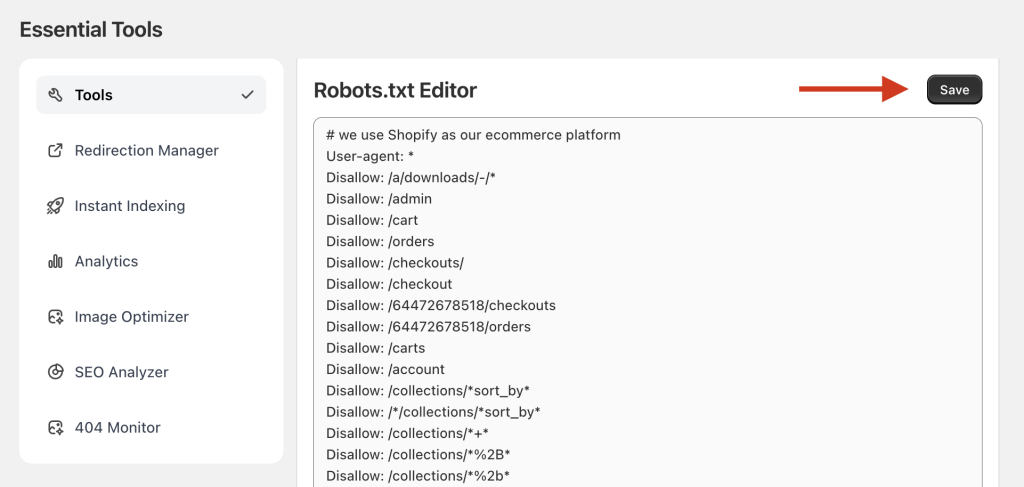Image resolution: width=1024 pixels, height=487 pixels.
Task: Click the line 'Disallow: /checkout'
Action: [x=389, y=285]
